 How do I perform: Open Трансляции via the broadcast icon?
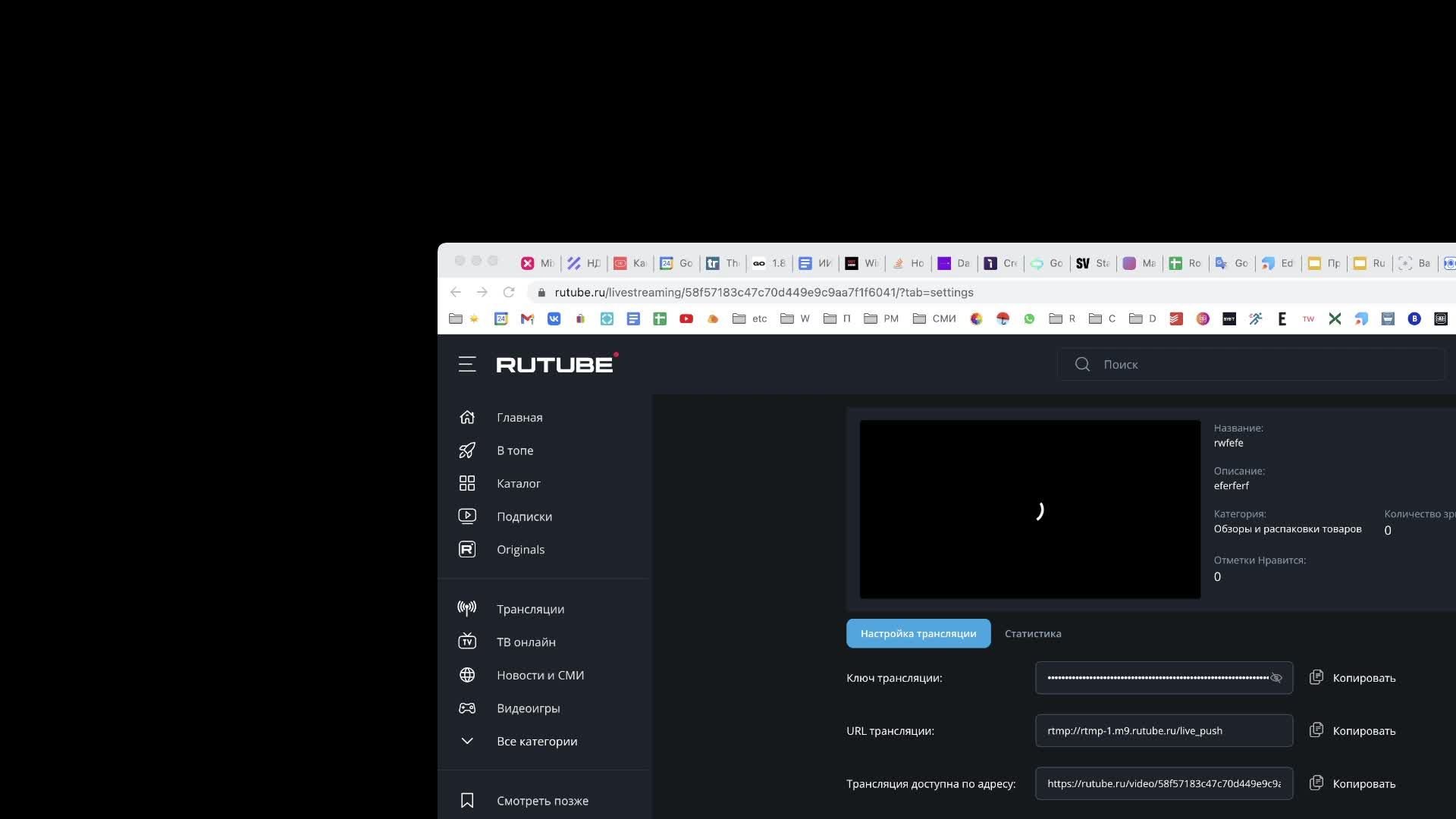[467, 608]
